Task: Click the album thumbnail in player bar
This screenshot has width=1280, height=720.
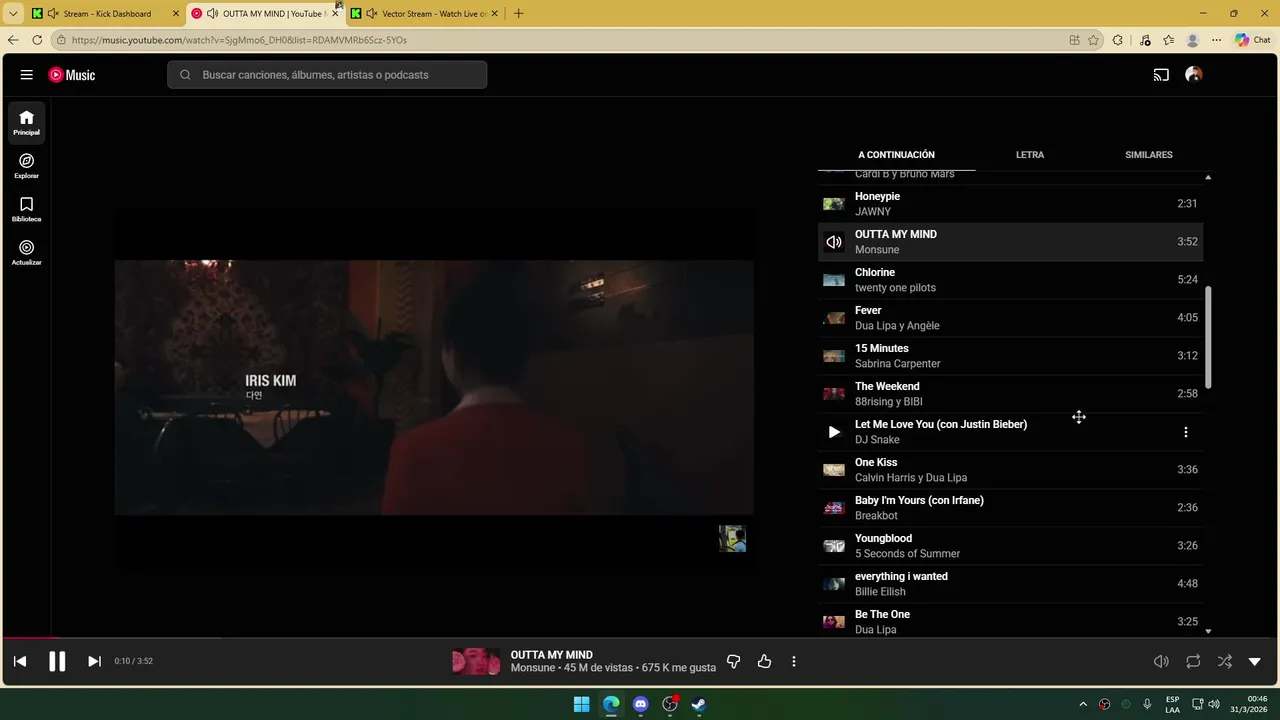Action: tap(476, 661)
